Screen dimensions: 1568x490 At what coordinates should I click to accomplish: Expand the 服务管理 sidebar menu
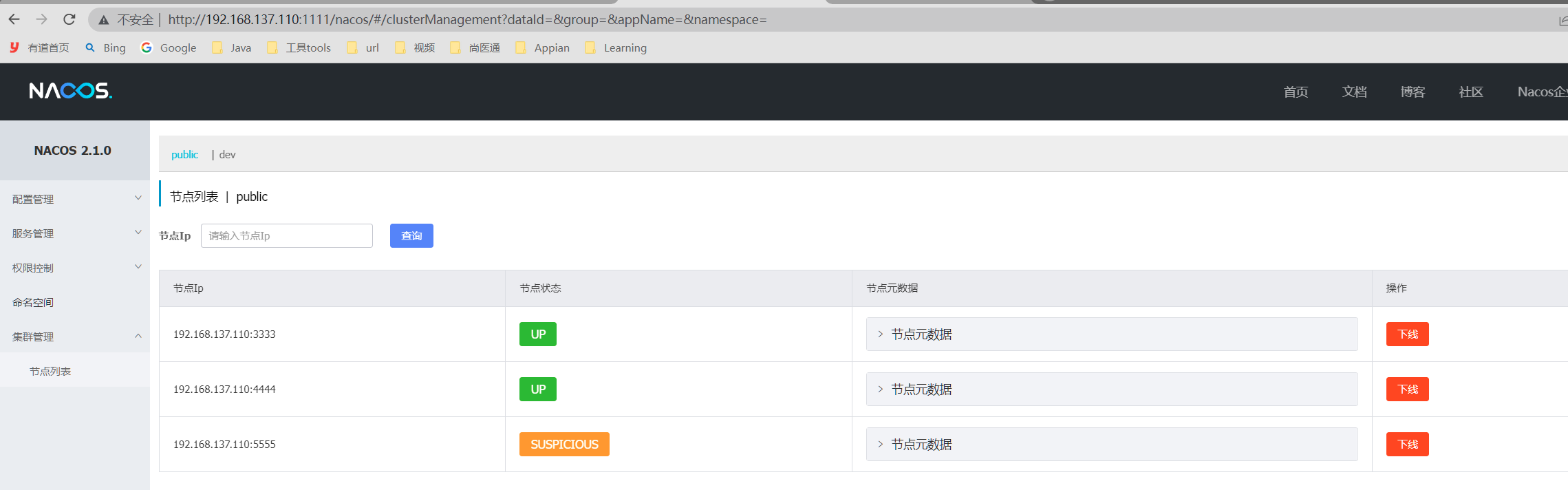pos(75,233)
